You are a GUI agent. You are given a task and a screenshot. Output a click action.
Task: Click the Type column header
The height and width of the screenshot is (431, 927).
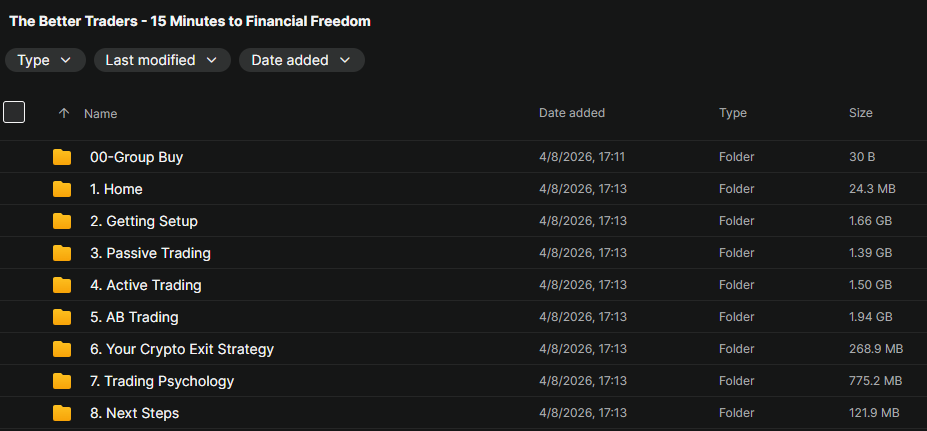tap(733, 113)
